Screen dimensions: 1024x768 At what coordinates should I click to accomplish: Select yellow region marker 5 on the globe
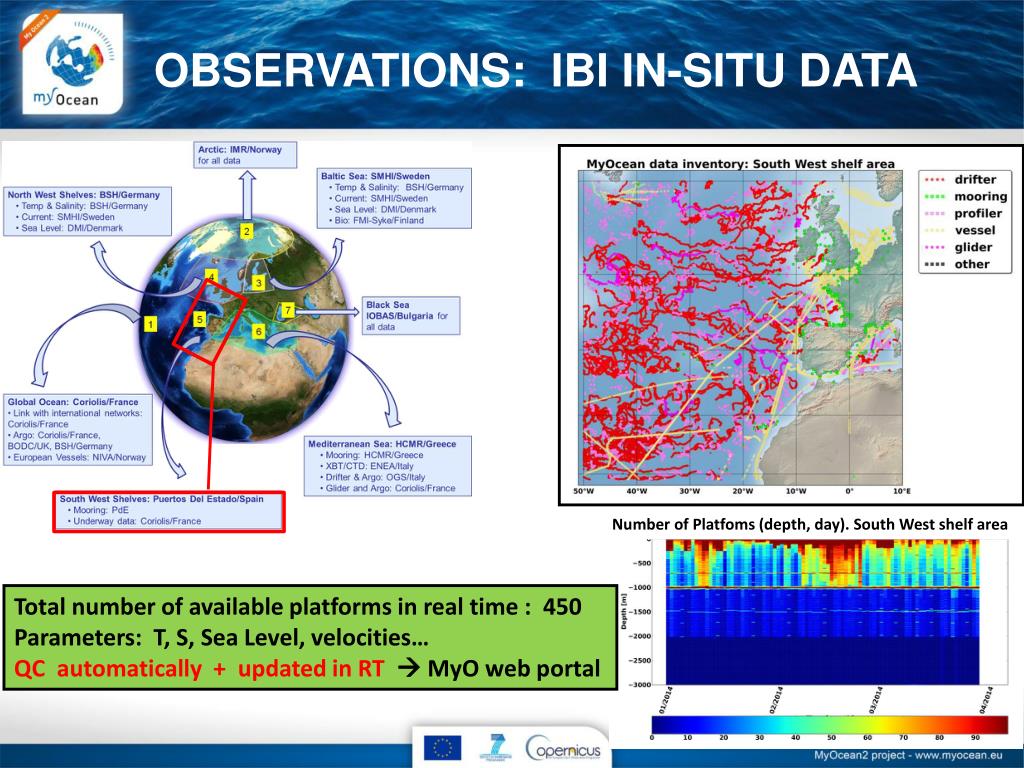click(x=199, y=319)
